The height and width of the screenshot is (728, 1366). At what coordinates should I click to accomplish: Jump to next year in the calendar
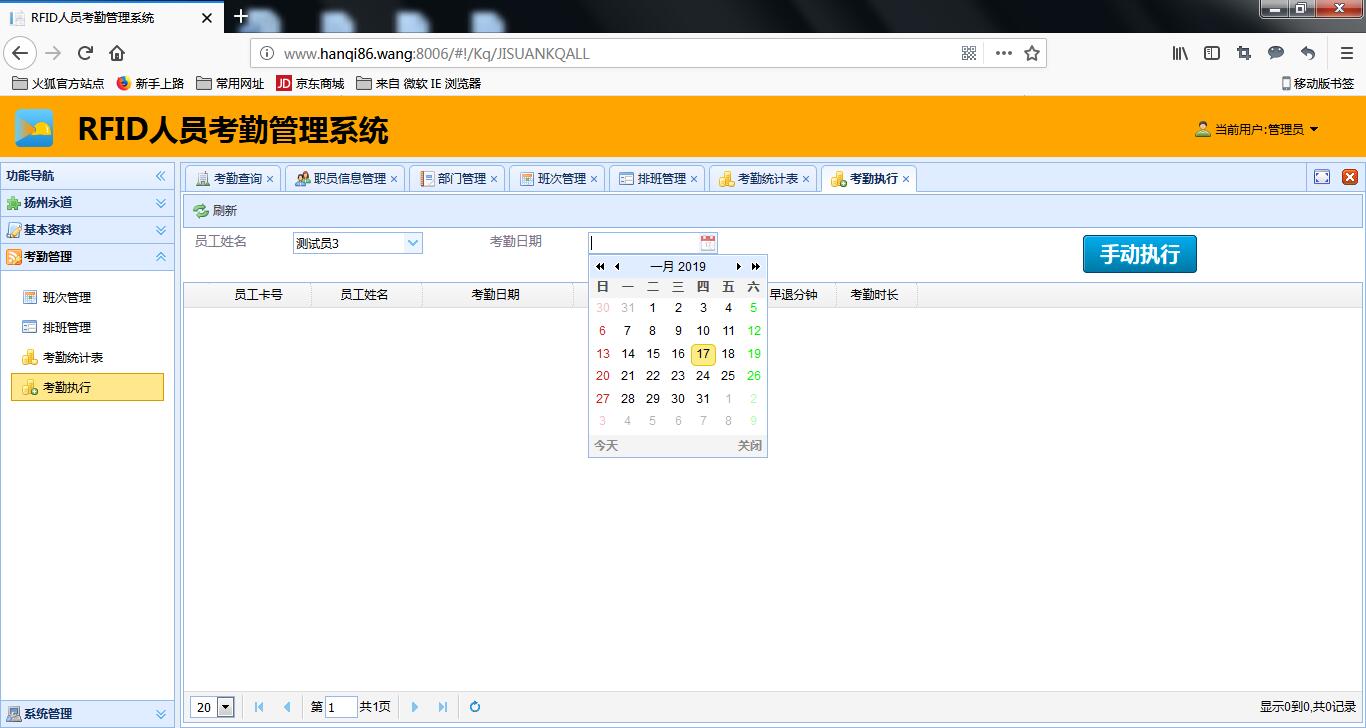[756, 266]
